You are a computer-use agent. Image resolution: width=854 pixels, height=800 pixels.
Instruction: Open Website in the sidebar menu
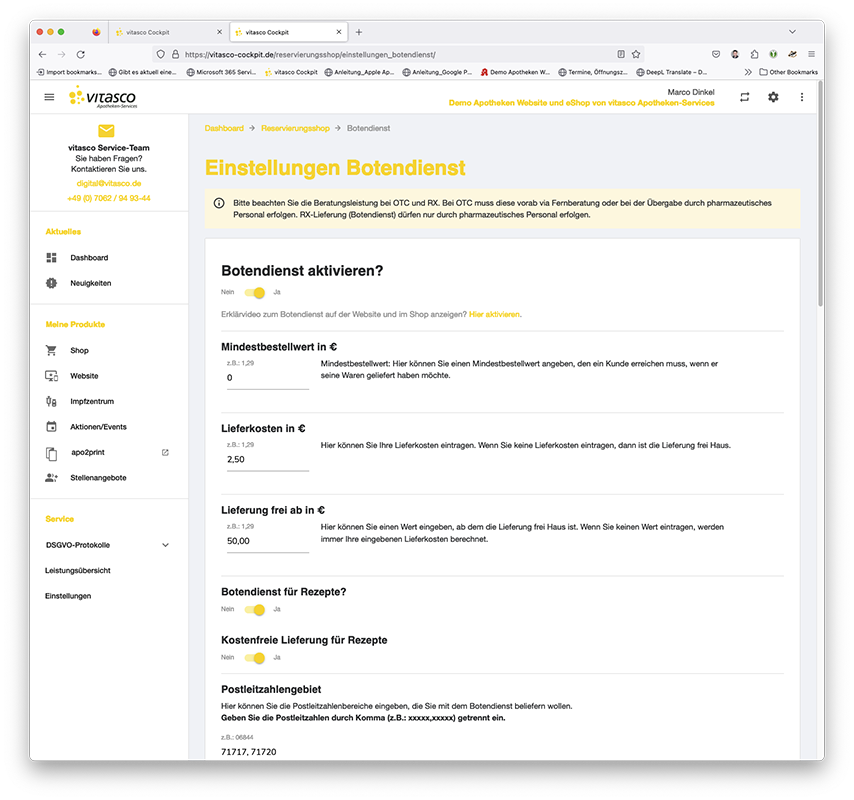[x=84, y=376]
